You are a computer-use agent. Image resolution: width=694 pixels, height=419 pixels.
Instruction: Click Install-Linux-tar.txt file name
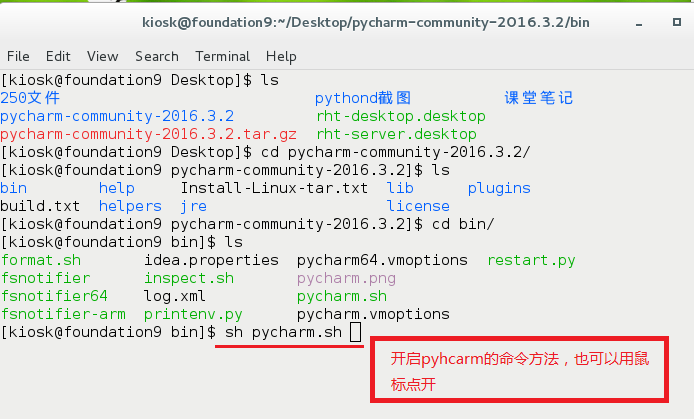(x=274, y=188)
